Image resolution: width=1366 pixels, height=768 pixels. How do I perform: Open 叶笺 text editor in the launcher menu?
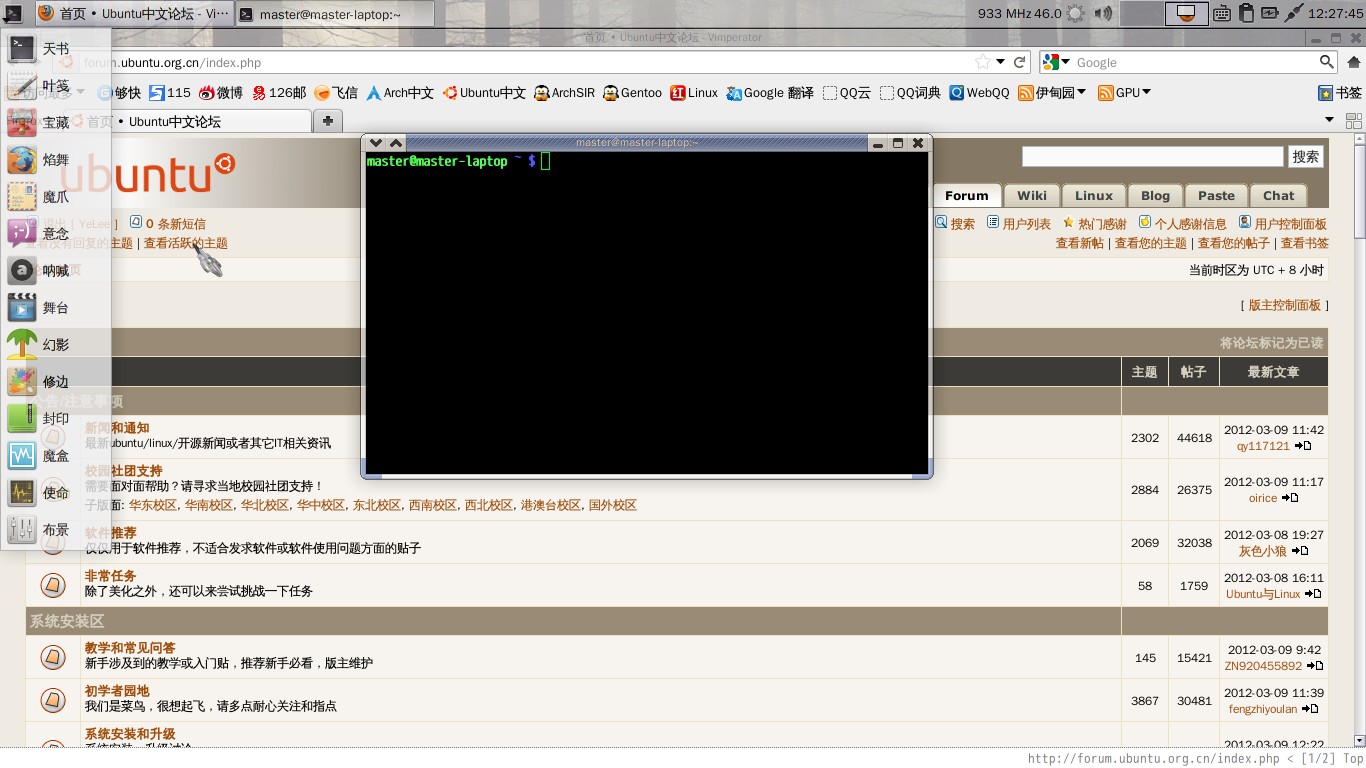tap(55, 85)
